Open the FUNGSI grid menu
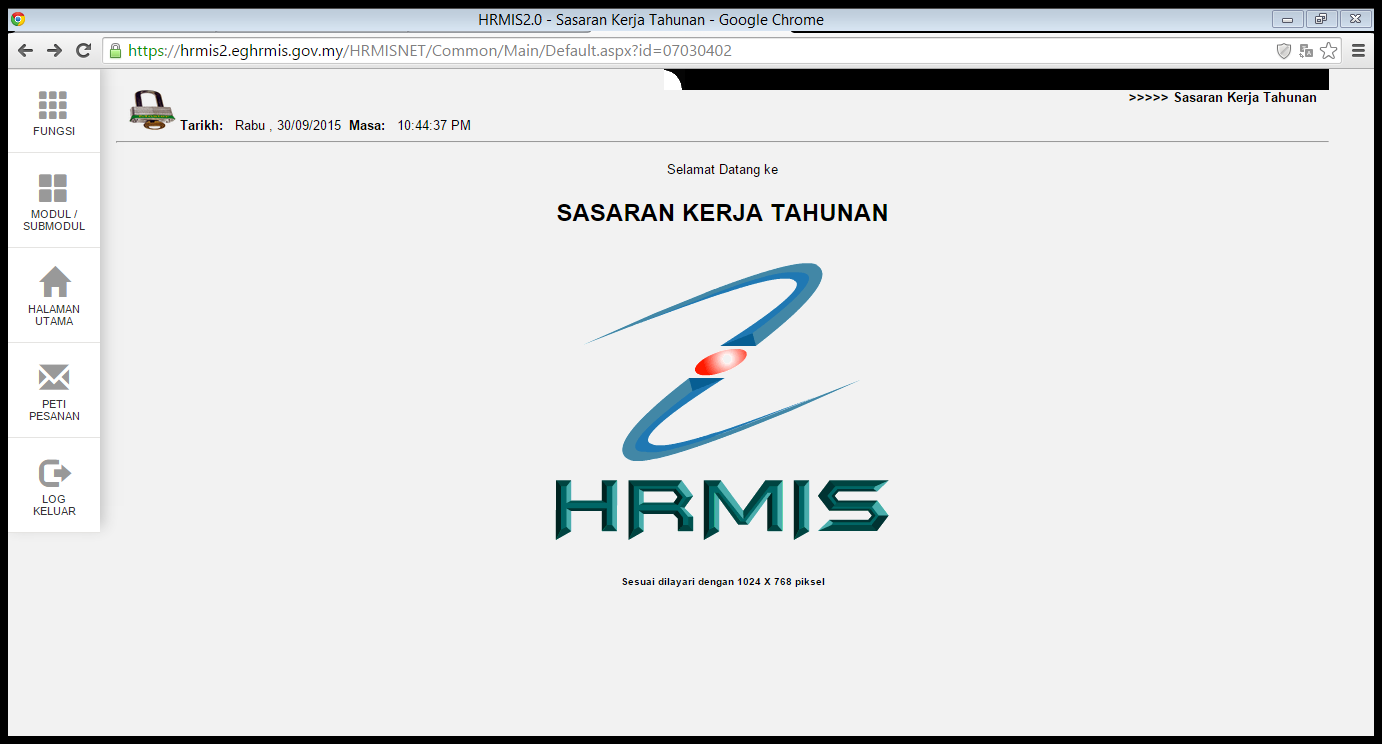The height and width of the screenshot is (744, 1382). 54,113
